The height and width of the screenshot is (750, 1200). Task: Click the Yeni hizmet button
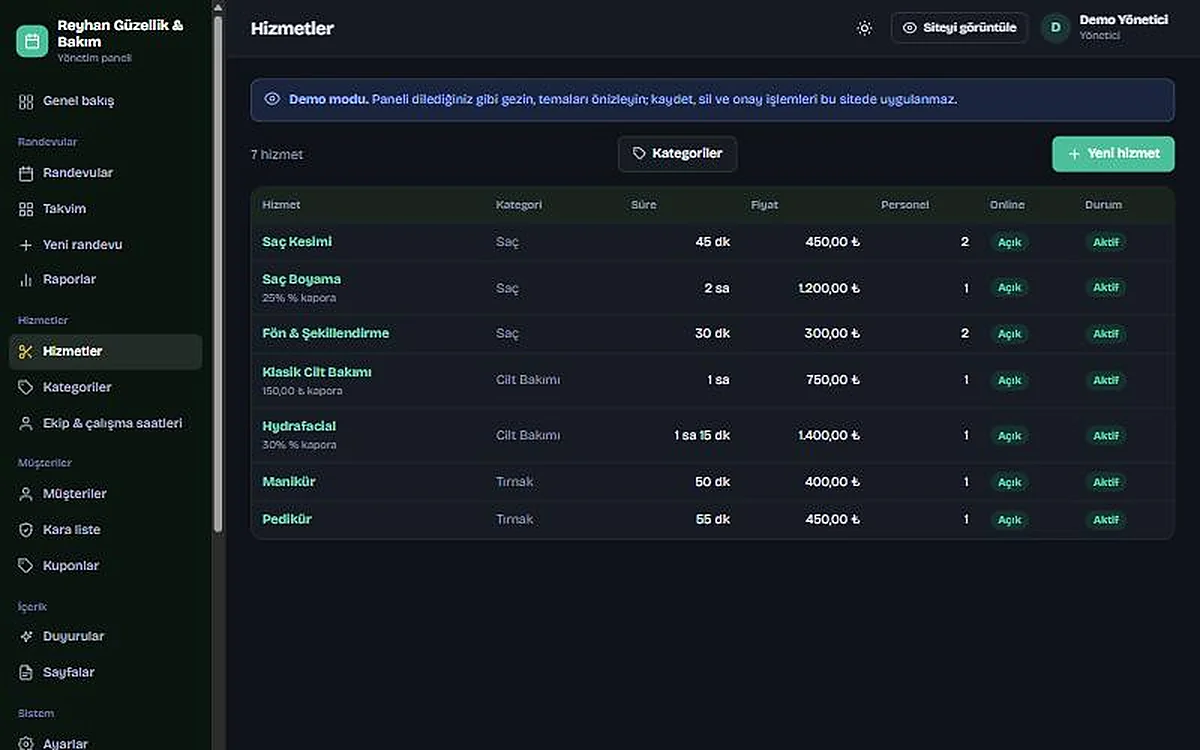(x=1113, y=154)
